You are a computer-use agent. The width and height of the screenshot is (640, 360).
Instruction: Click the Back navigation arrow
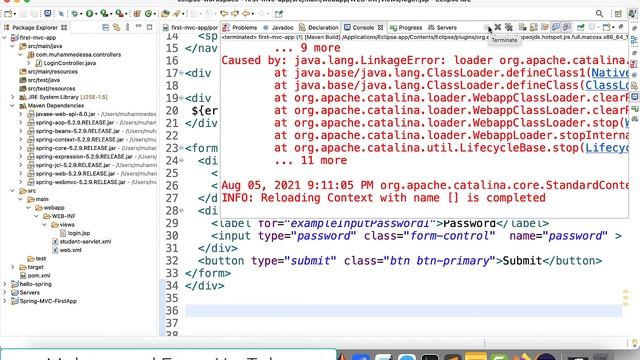[246, 14]
